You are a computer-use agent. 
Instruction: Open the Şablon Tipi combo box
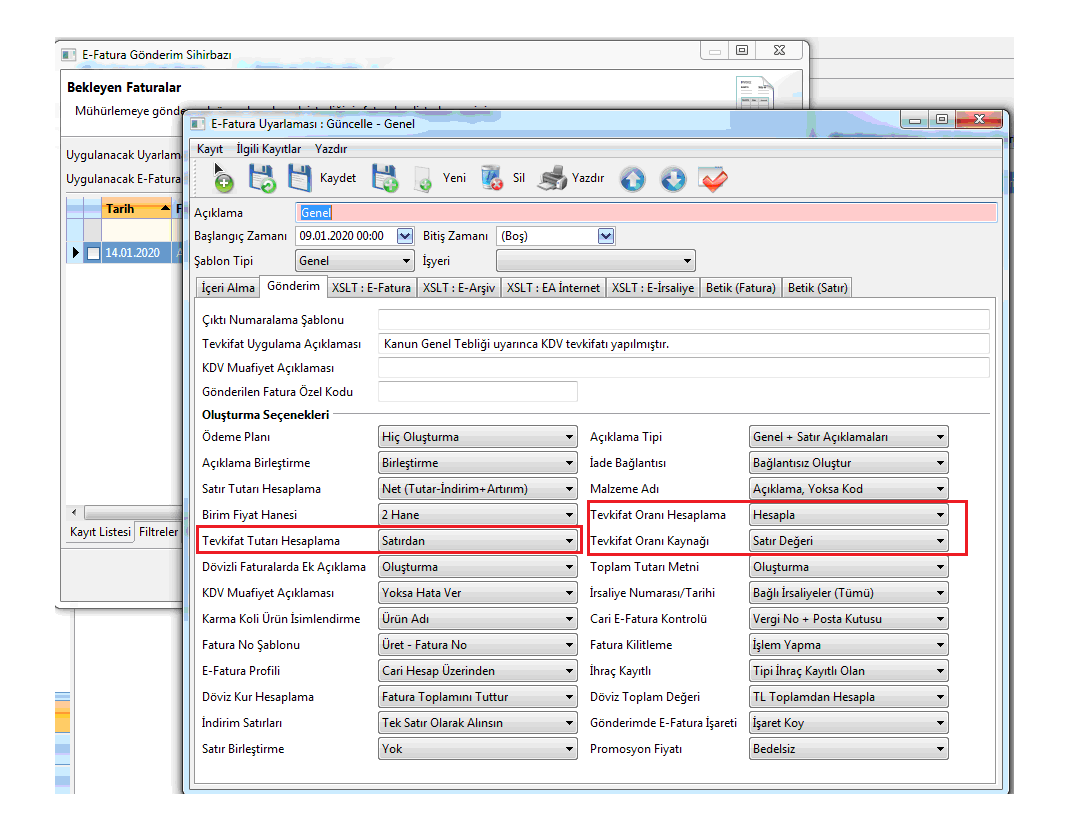click(x=355, y=261)
